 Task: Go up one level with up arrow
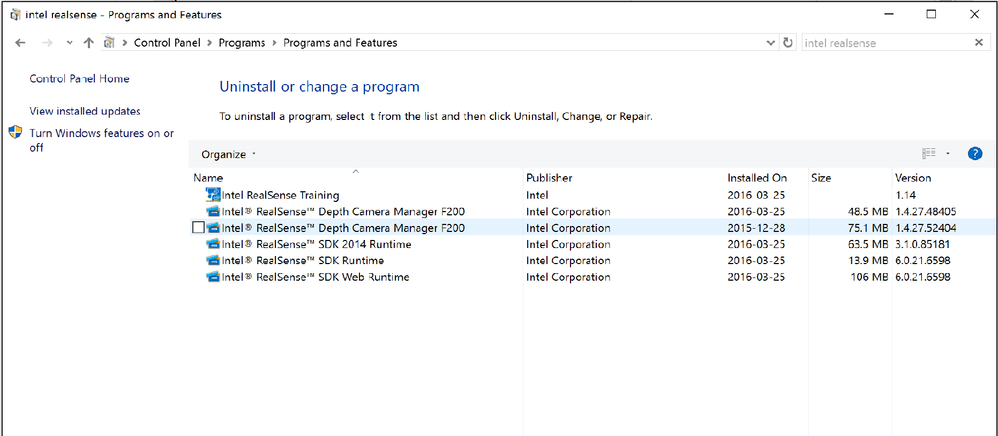(x=88, y=43)
